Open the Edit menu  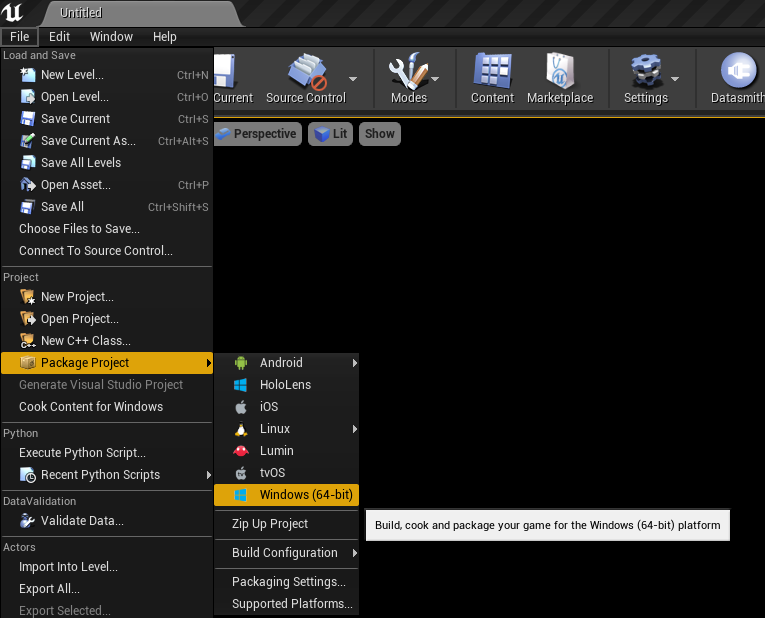point(59,37)
